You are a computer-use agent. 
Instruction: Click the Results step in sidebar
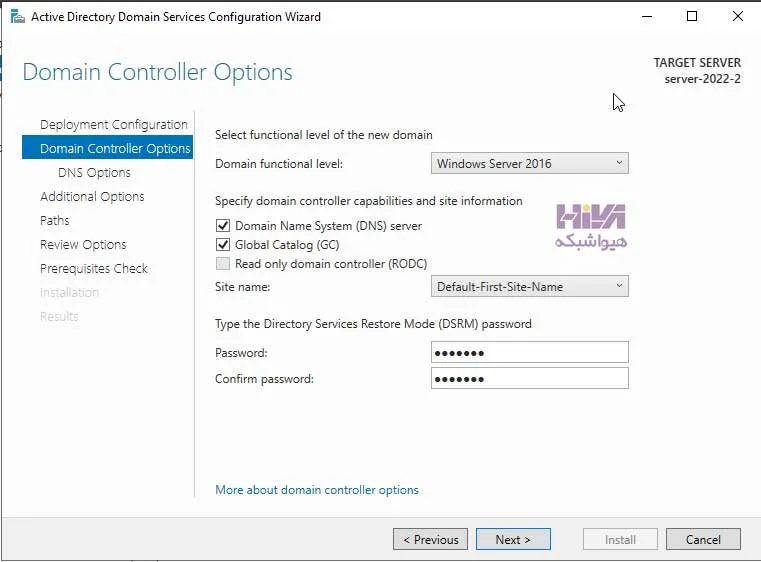(x=59, y=316)
